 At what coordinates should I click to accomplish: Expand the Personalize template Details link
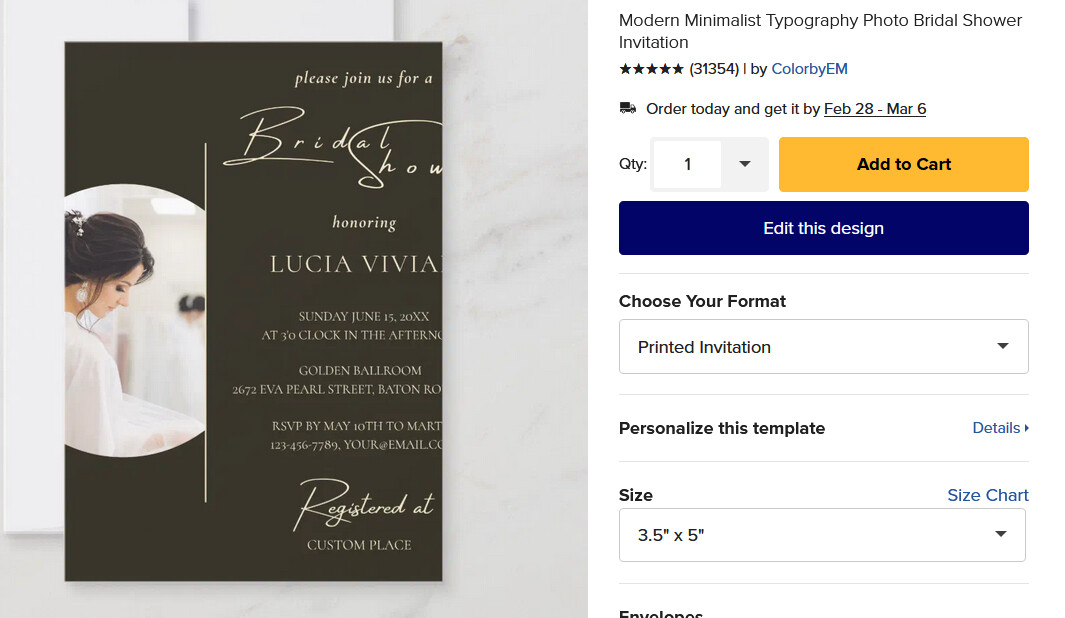point(1000,428)
